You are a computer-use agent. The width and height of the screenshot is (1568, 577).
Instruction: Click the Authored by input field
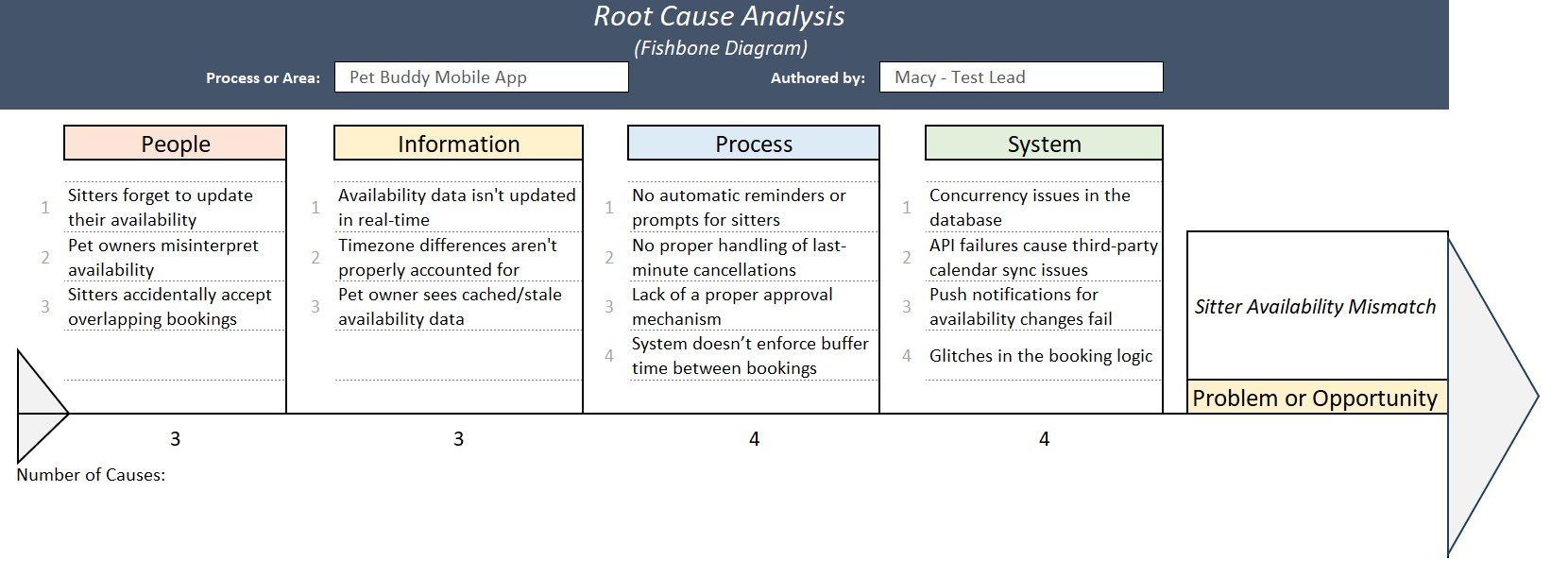coord(1020,77)
